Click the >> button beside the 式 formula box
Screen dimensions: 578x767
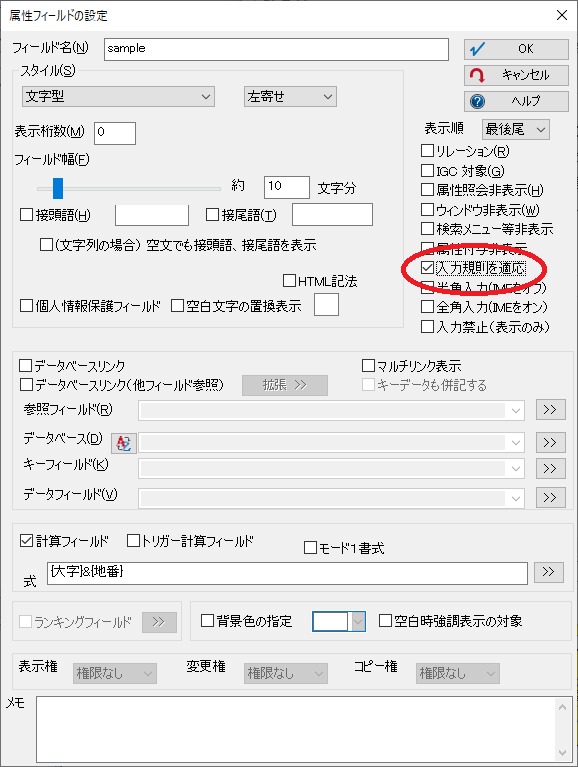pyautogui.click(x=548, y=572)
